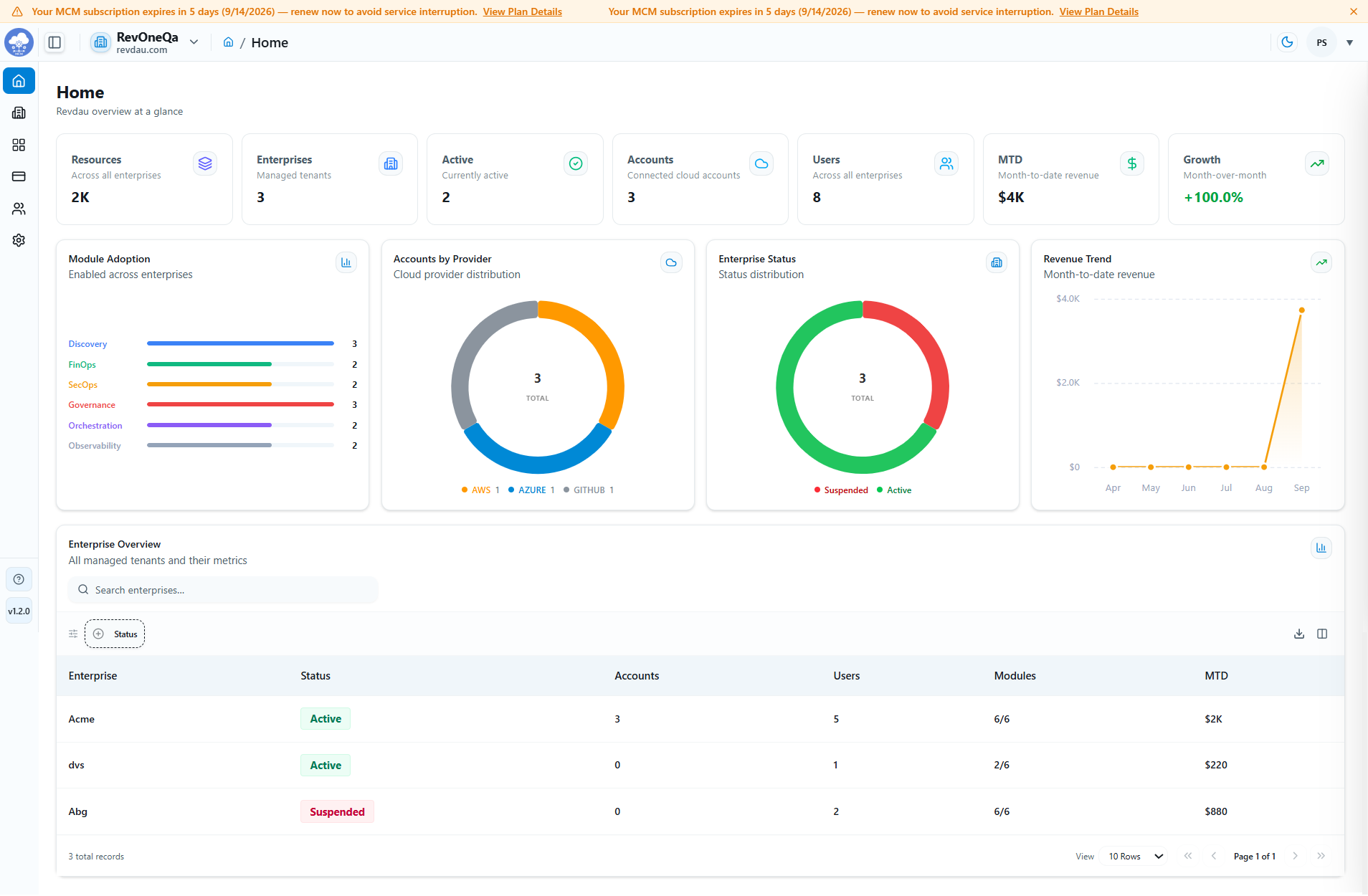The height and width of the screenshot is (896, 1368).
Task: Toggle the Active legend entry in chart
Action: (x=894, y=490)
